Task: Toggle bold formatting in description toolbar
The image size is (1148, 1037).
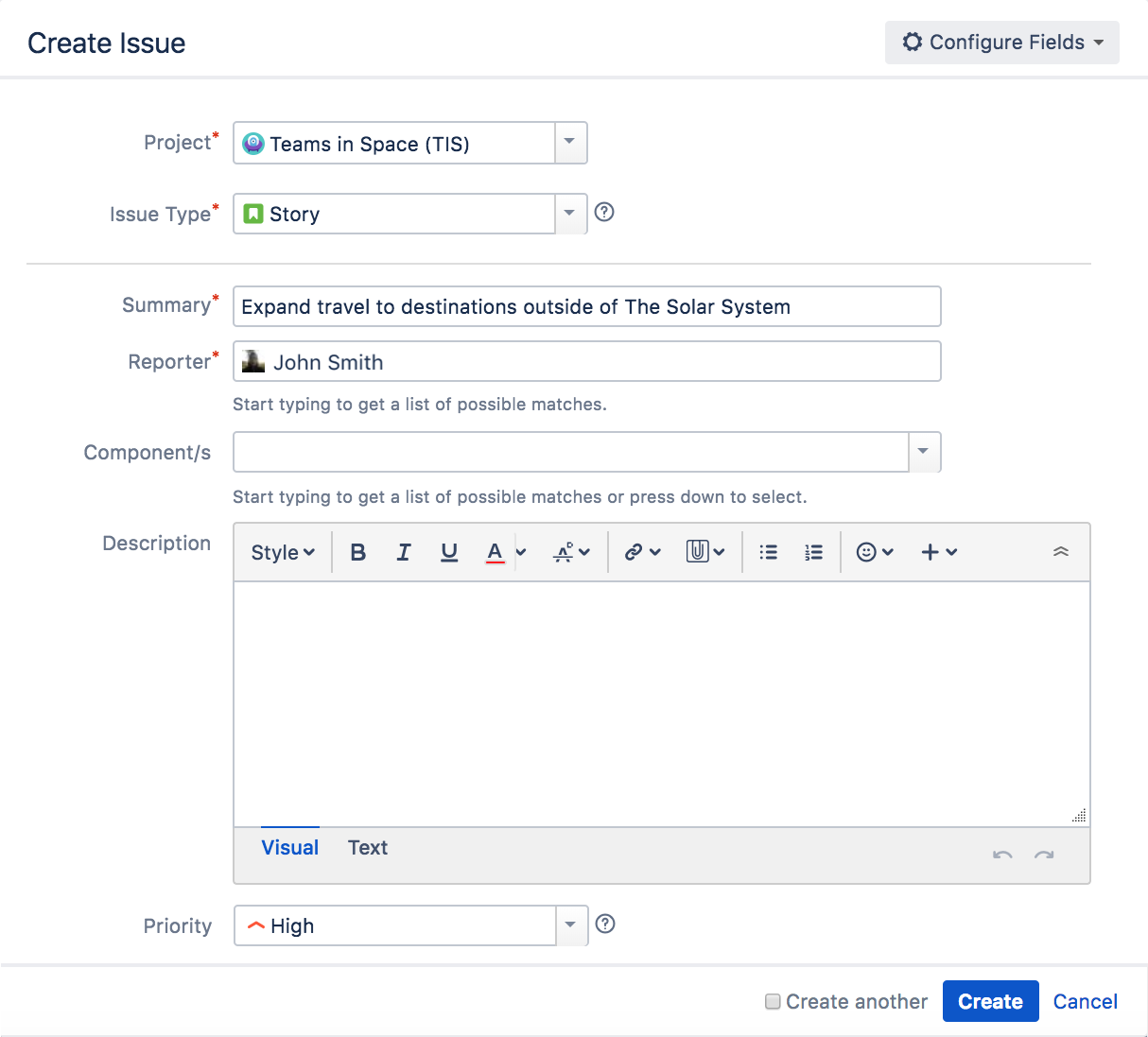Action: (x=357, y=552)
